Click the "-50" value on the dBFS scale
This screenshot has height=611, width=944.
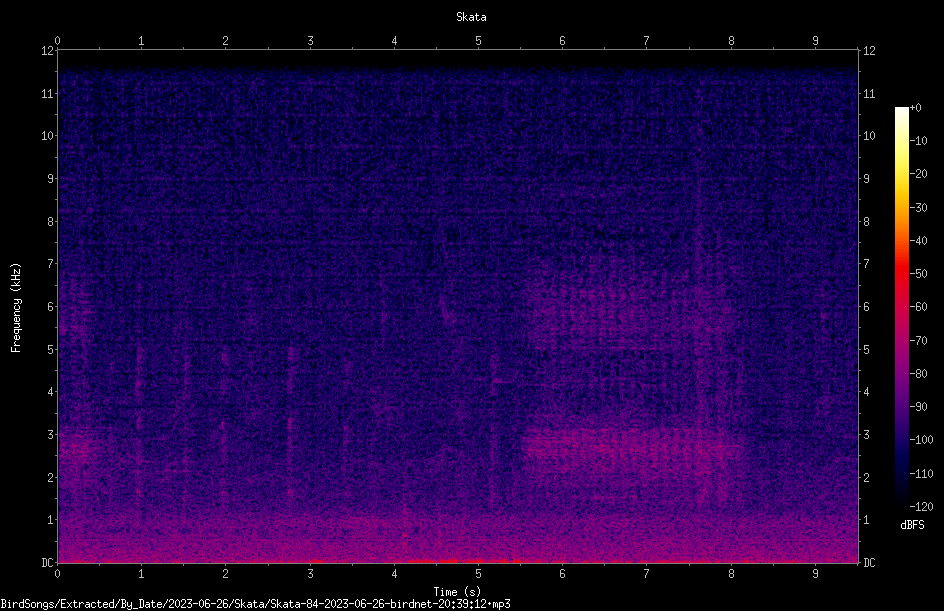click(x=918, y=274)
